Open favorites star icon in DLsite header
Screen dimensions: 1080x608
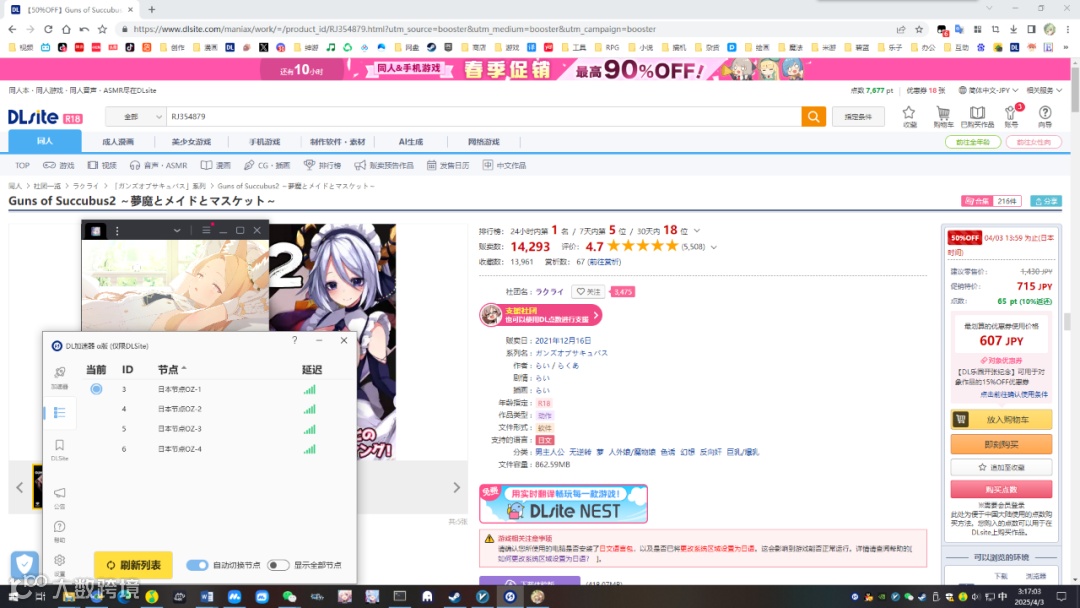point(909,116)
